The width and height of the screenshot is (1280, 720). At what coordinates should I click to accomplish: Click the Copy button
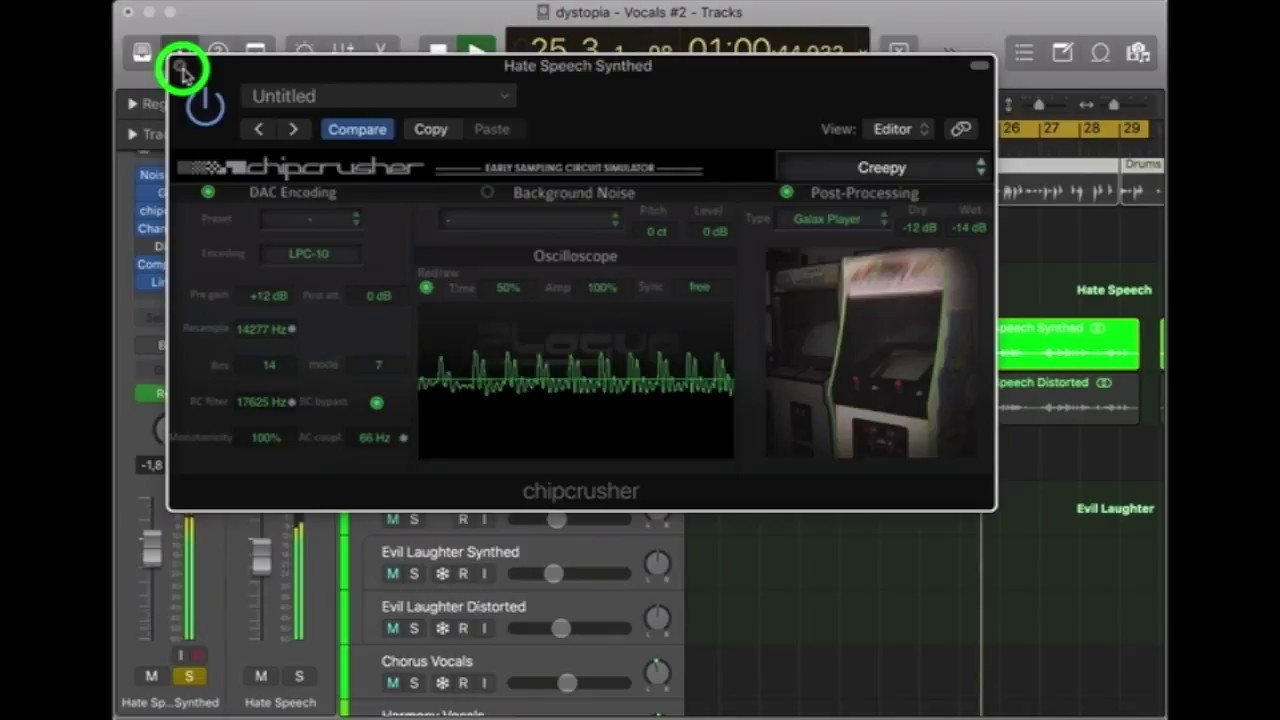click(x=431, y=129)
